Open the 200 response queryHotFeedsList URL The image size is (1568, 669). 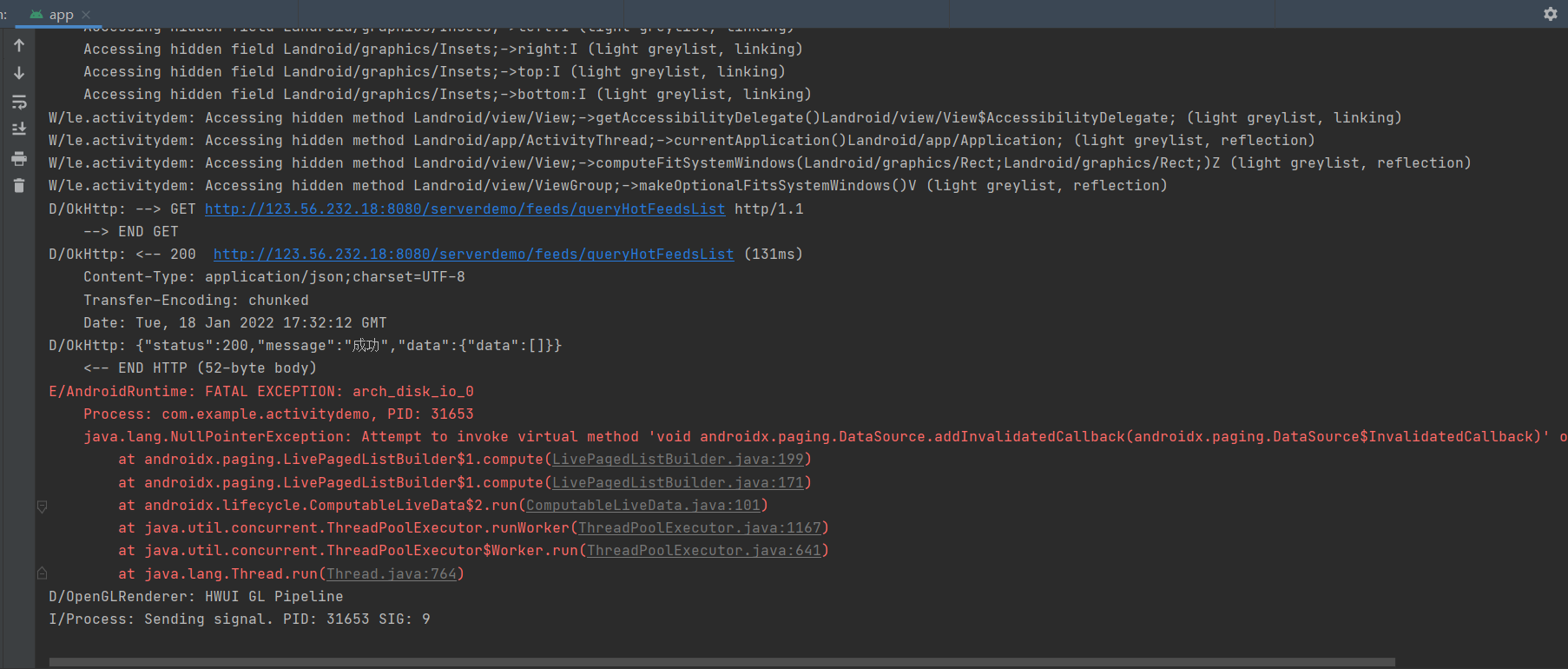[473, 254]
